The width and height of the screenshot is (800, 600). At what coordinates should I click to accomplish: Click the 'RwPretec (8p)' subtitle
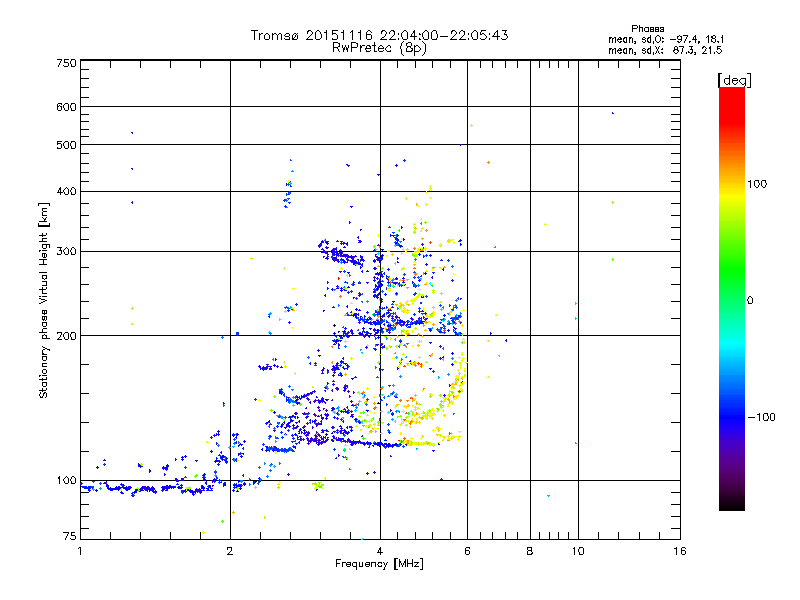(379, 48)
